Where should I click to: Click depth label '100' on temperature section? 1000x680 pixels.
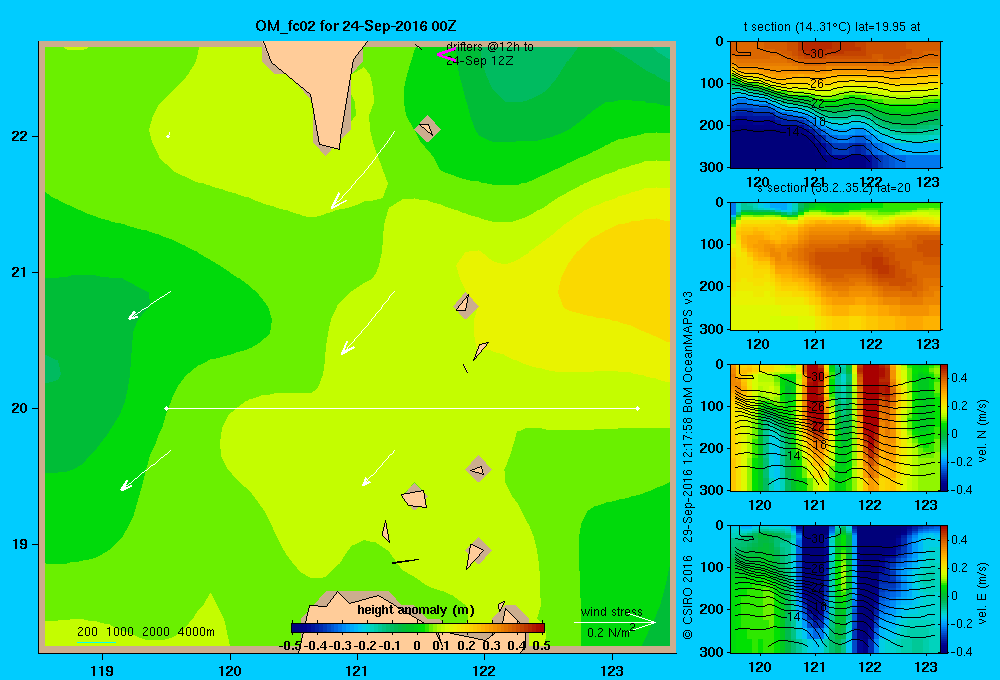point(714,83)
